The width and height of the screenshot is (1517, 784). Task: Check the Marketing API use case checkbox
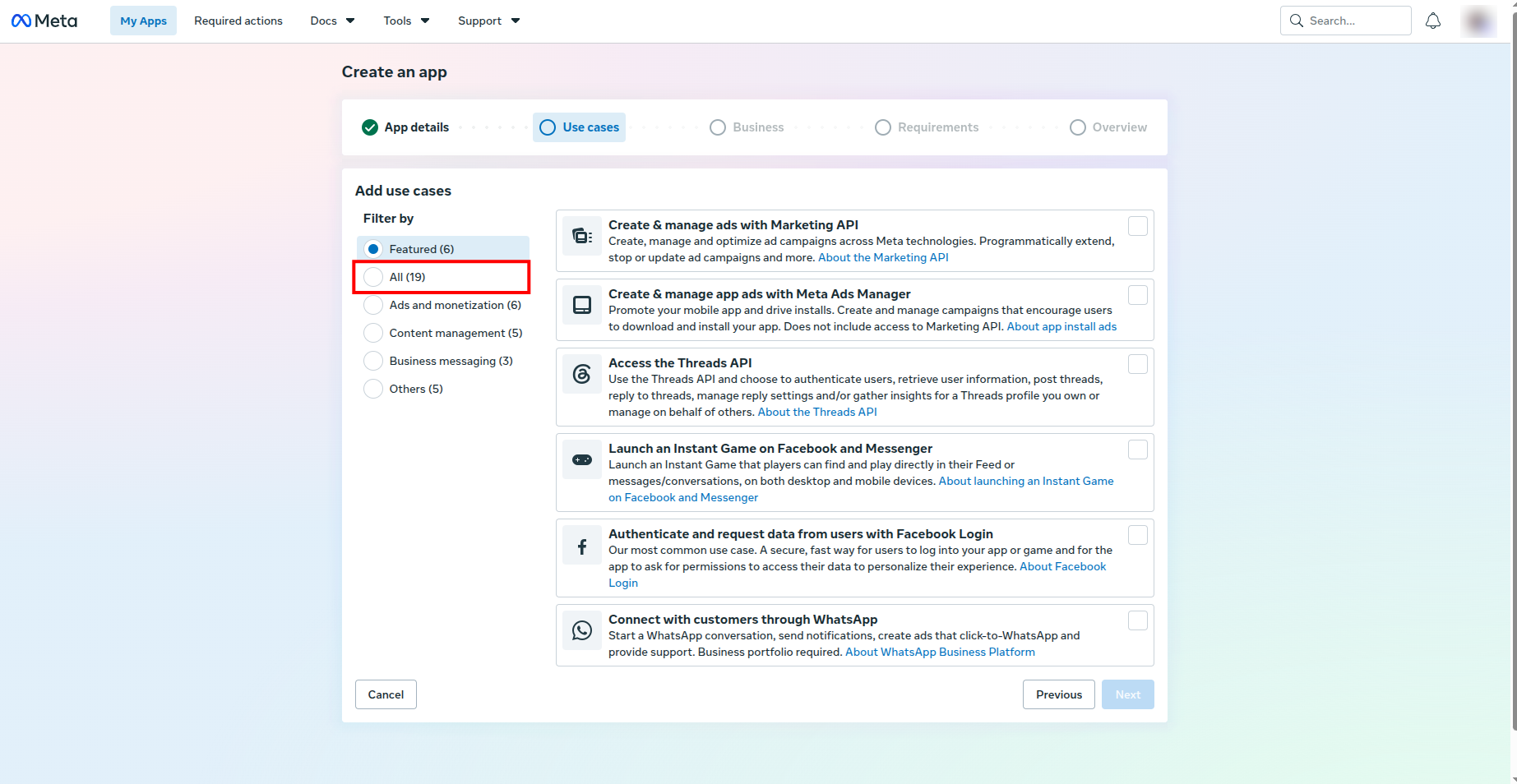click(1138, 226)
